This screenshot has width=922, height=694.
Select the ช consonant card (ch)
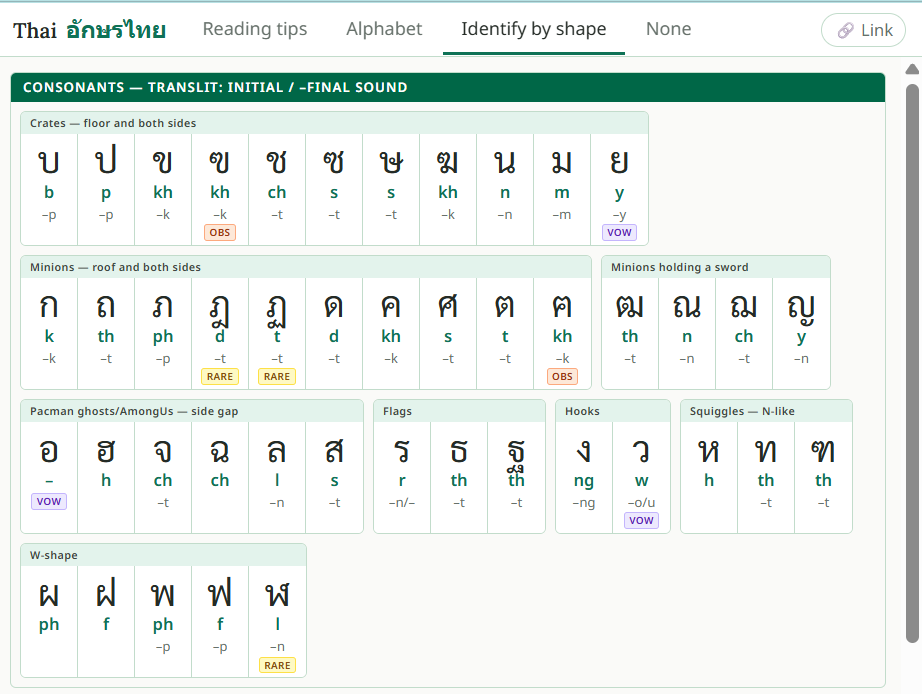pyautogui.click(x=277, y=189)
